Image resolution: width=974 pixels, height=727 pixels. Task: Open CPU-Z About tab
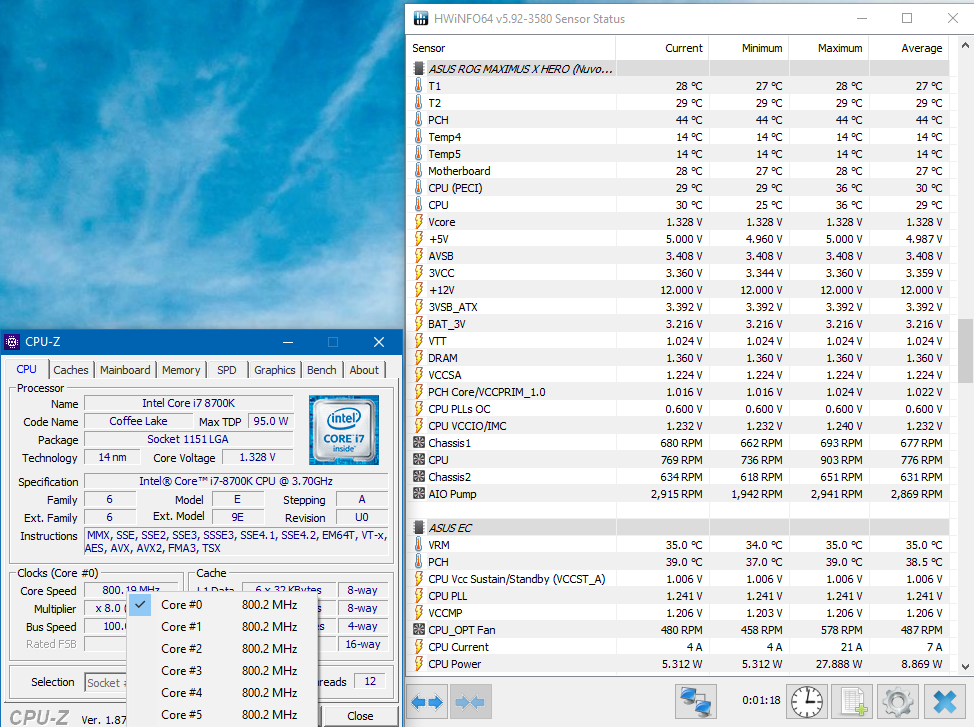pos(364,370)
